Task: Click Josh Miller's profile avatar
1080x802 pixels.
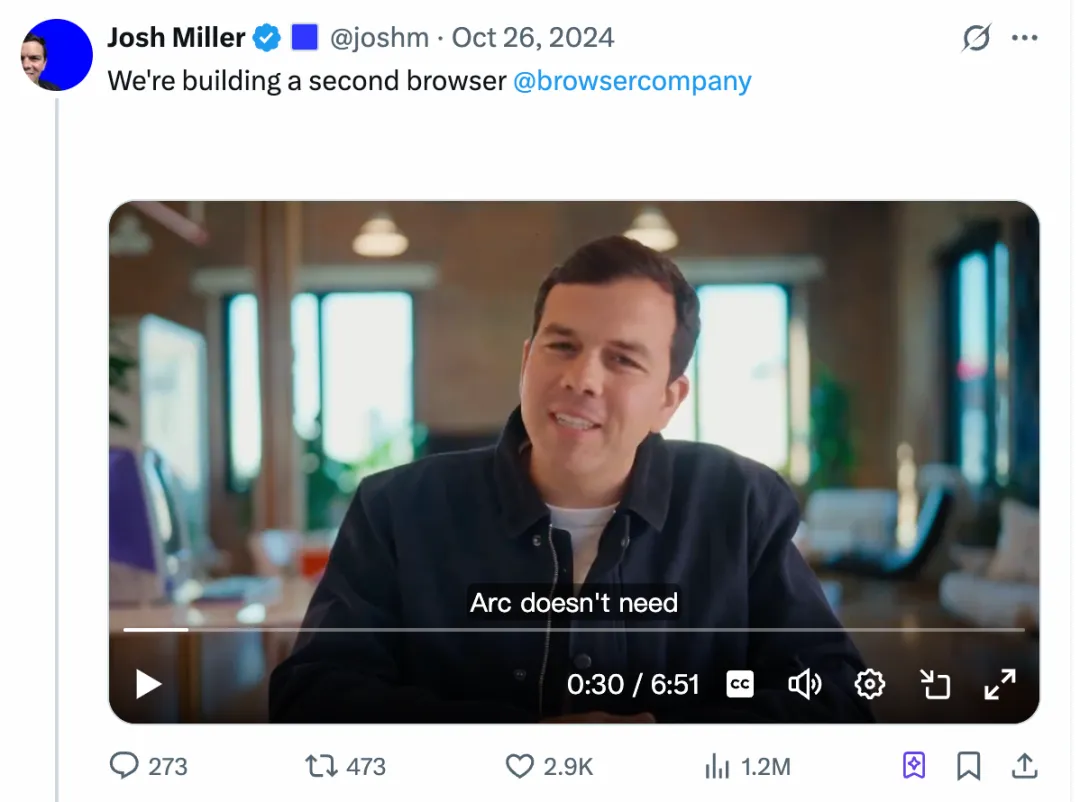Action: point(56,56)
